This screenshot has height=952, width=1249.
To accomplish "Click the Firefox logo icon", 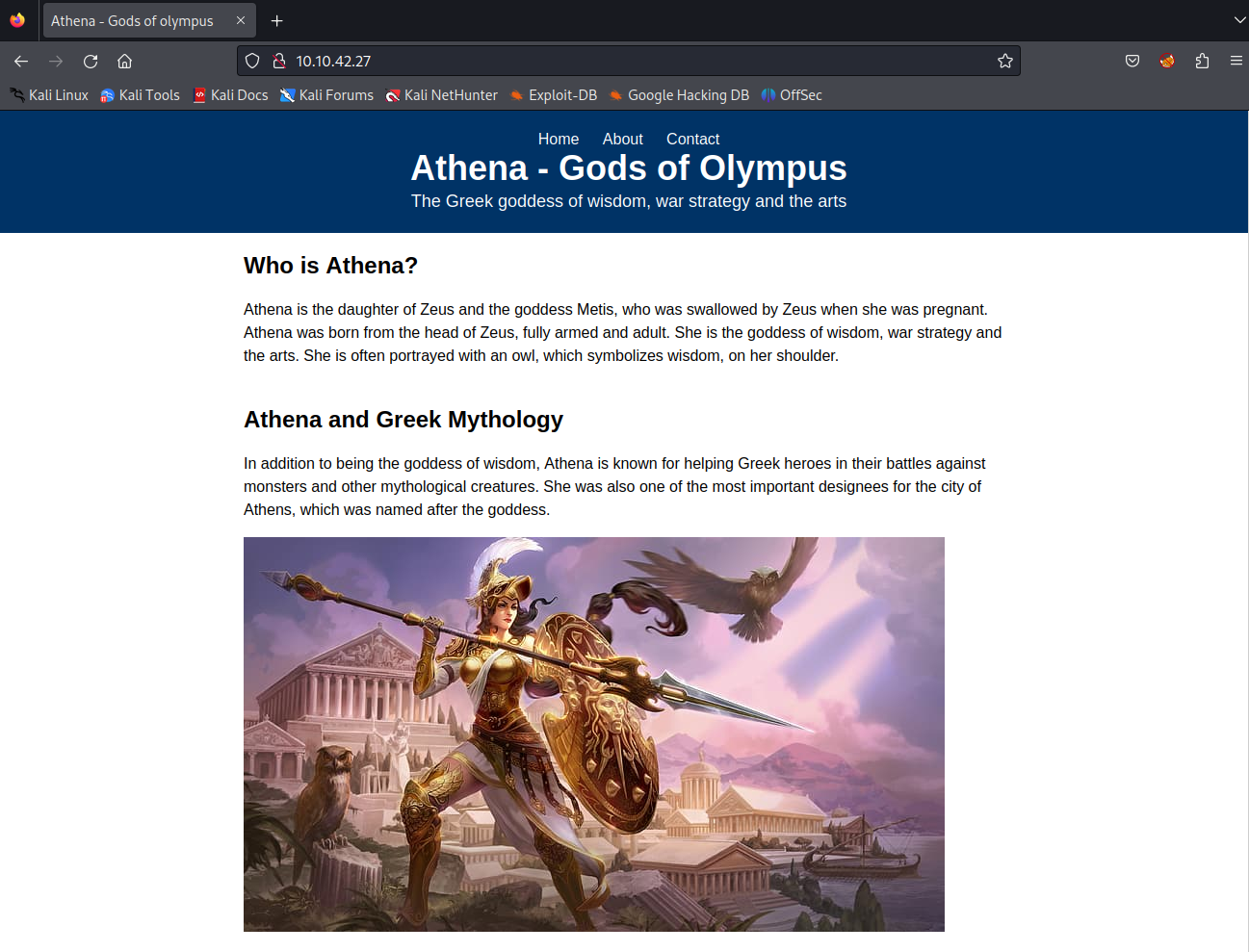I will coord(17,20).
